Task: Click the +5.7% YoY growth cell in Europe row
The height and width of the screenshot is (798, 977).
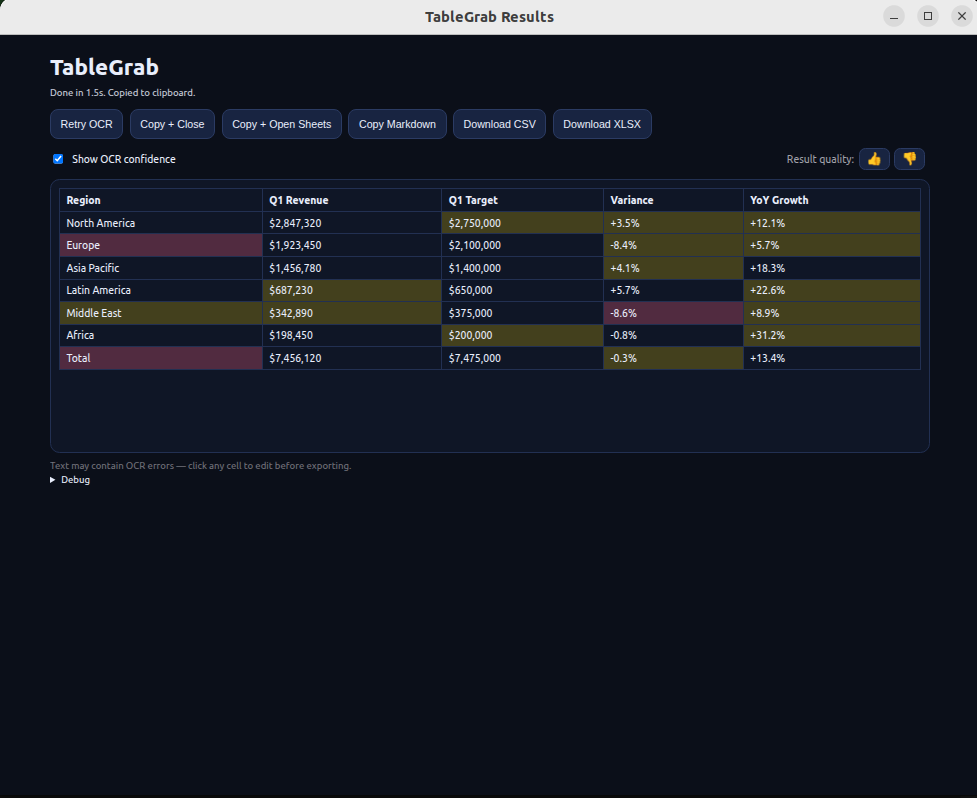Action: [832, 245]
